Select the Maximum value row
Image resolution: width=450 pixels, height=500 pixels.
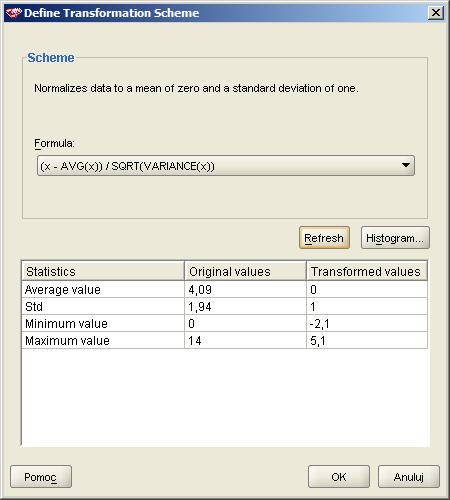(x=225, y=340)
